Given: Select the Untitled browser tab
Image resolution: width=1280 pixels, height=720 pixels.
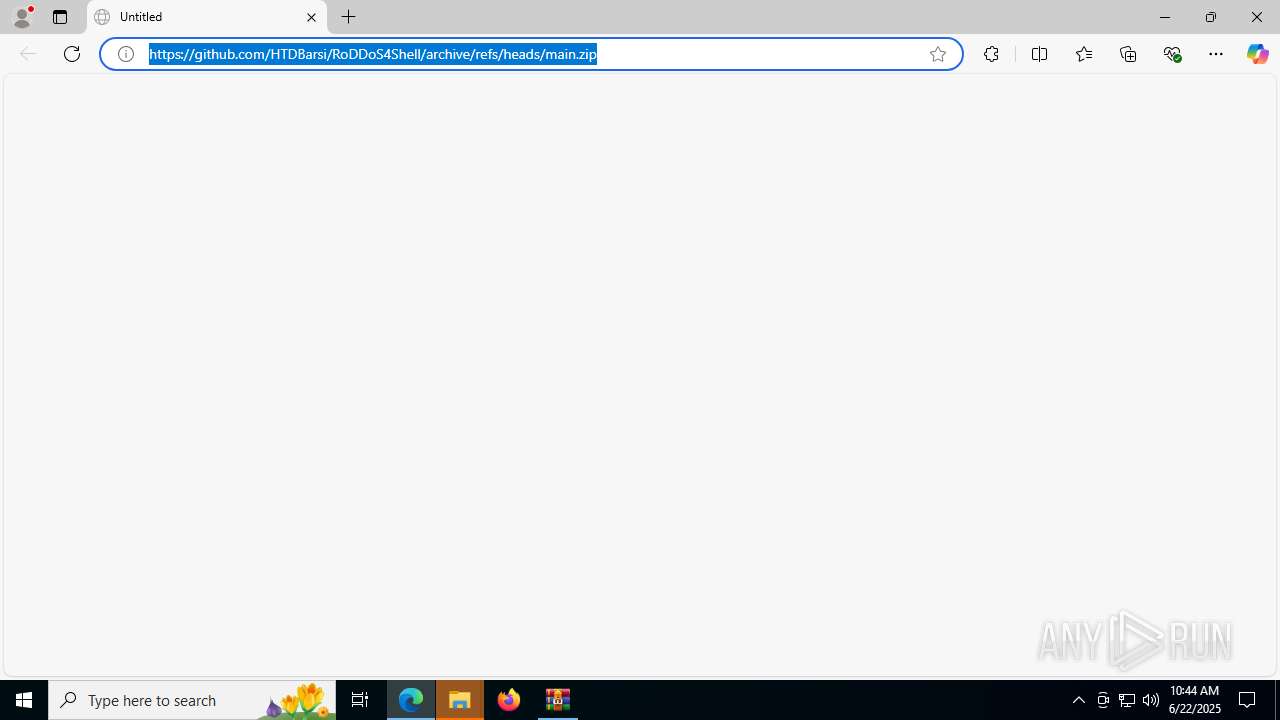Looking at the screenshot, I should [207, 17].
